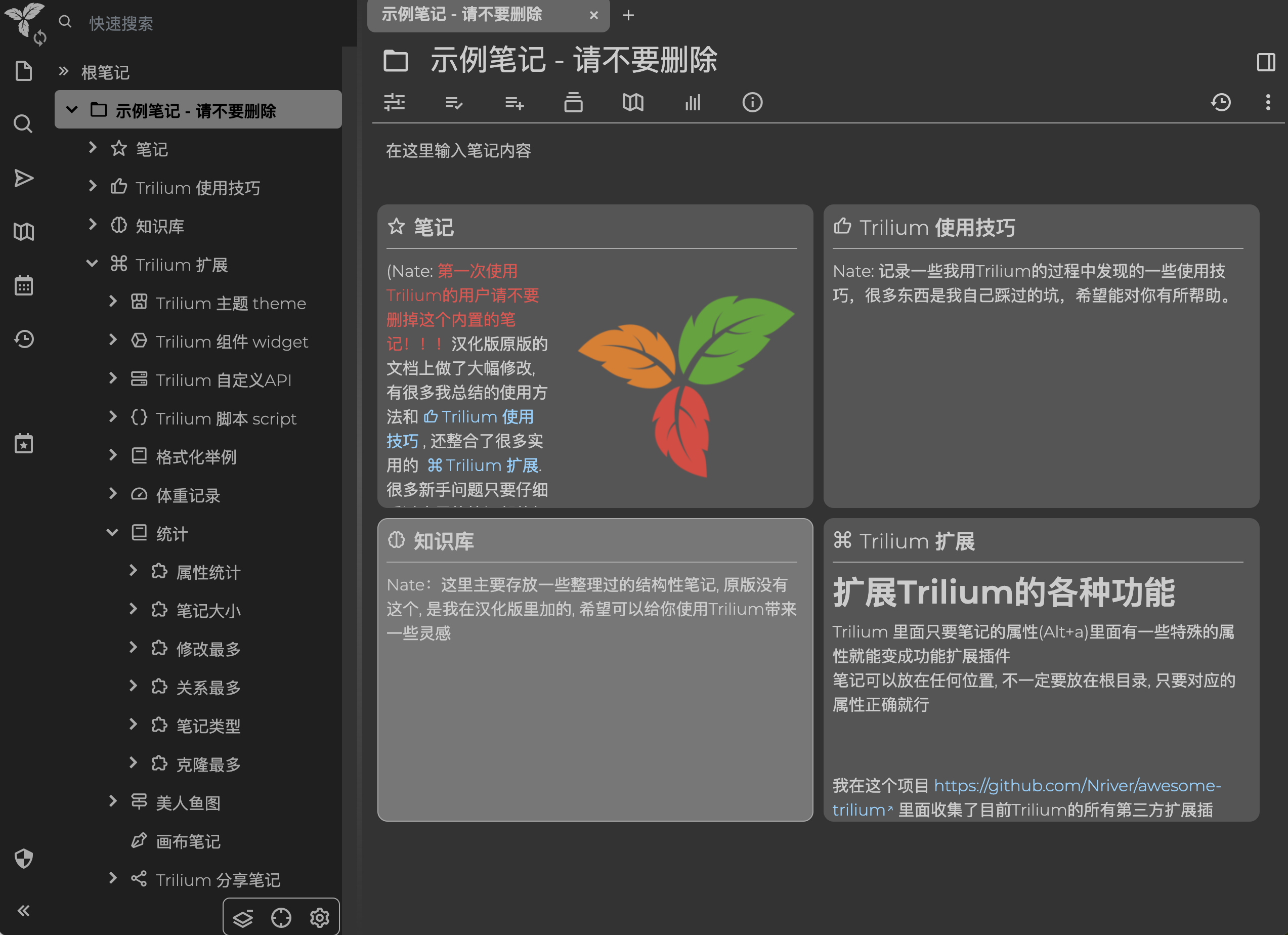Click the 在这里输入笔记内容 text area
This screenshot has width=1288, height=935.
pyautogui.click(x=818, y=151)
